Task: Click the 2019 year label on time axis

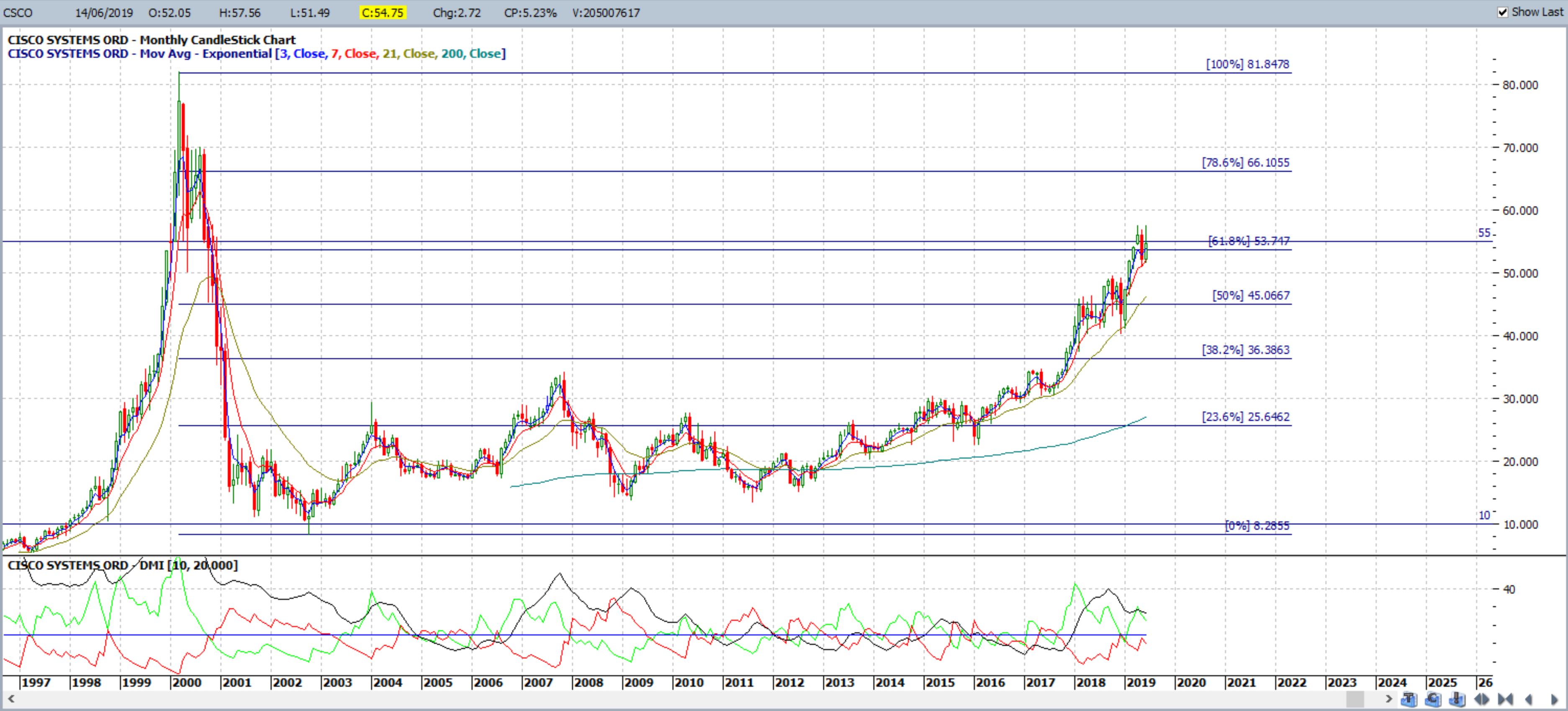Action: [1141, 683]
